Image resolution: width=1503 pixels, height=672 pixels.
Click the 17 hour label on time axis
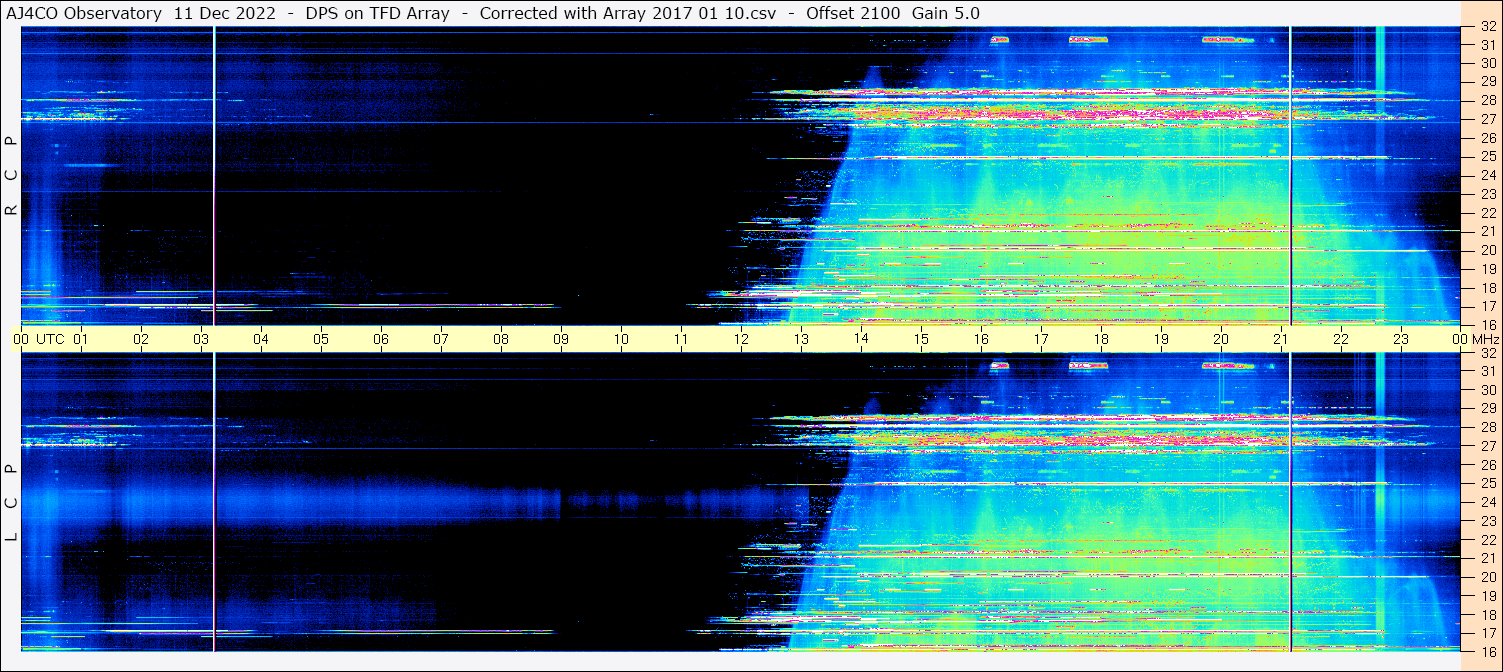[x=1041, y=339]
